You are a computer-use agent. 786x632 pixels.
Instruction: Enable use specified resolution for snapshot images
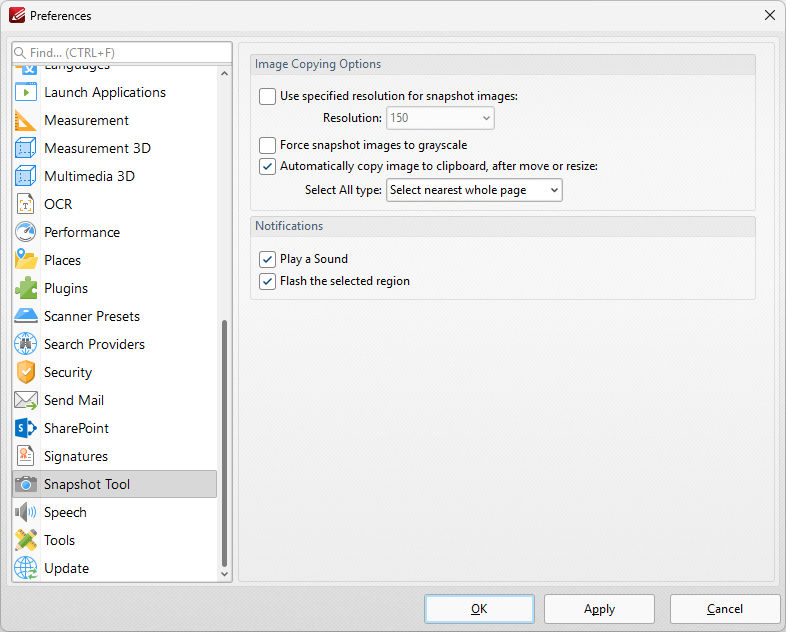click(x=267, y=96)
